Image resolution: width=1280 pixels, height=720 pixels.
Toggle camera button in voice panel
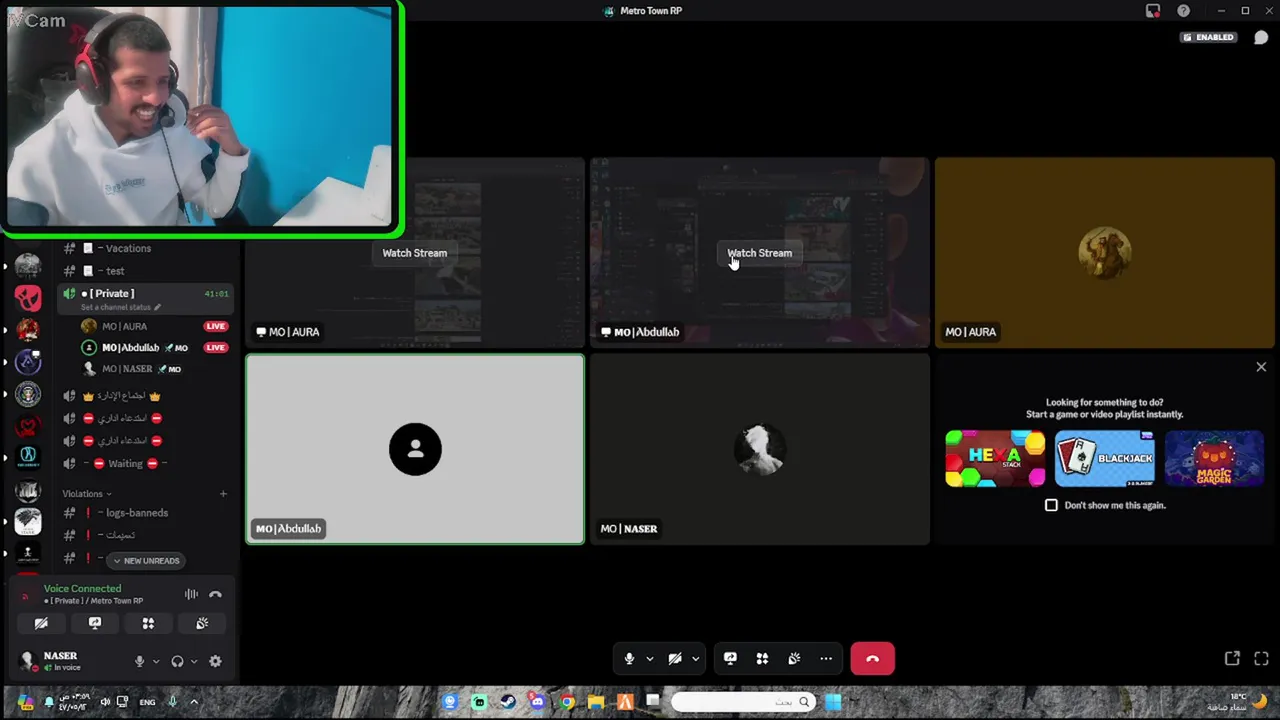click(41, 623)
